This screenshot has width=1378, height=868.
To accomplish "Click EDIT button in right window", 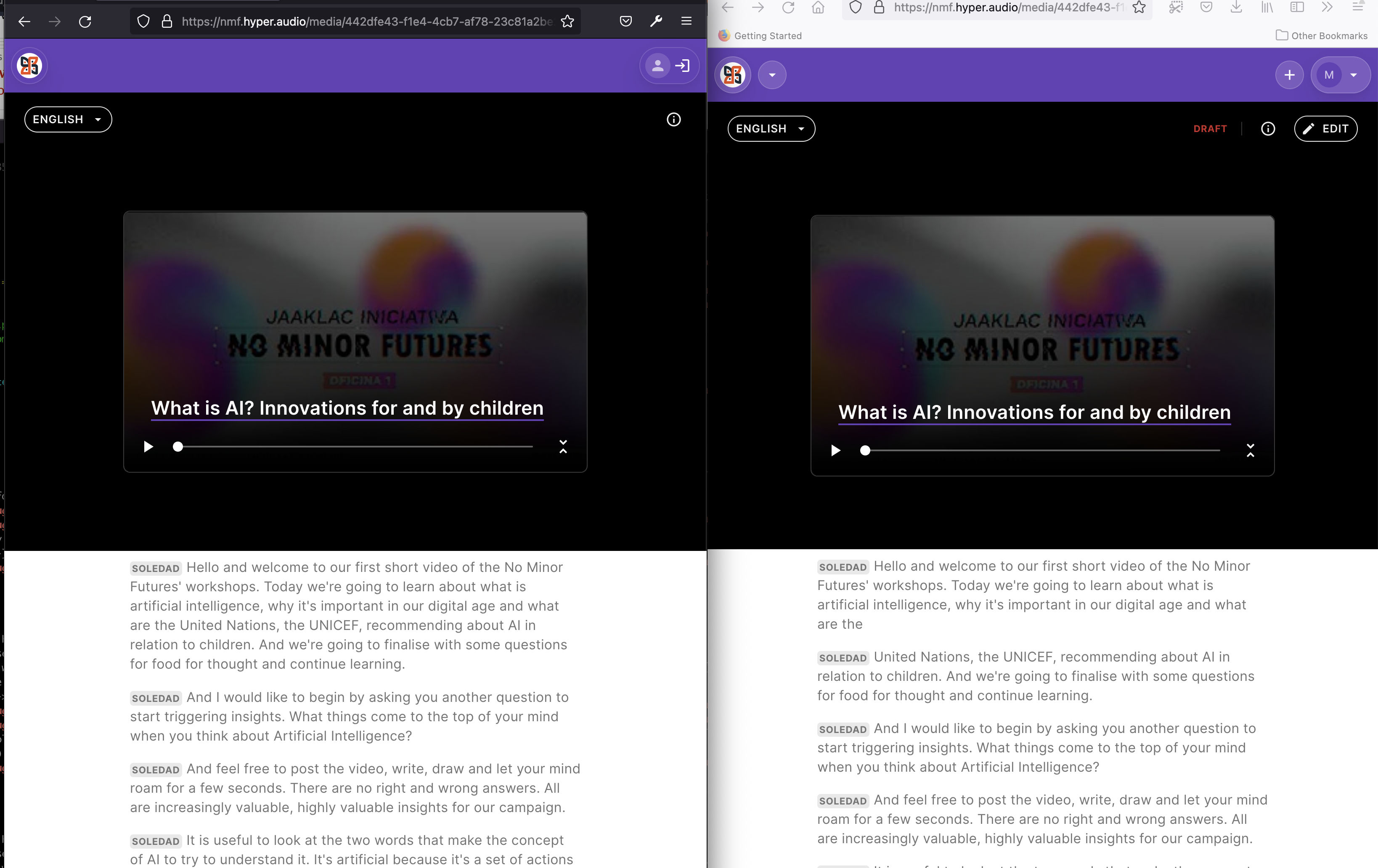I will click(x=1325, y=129).
